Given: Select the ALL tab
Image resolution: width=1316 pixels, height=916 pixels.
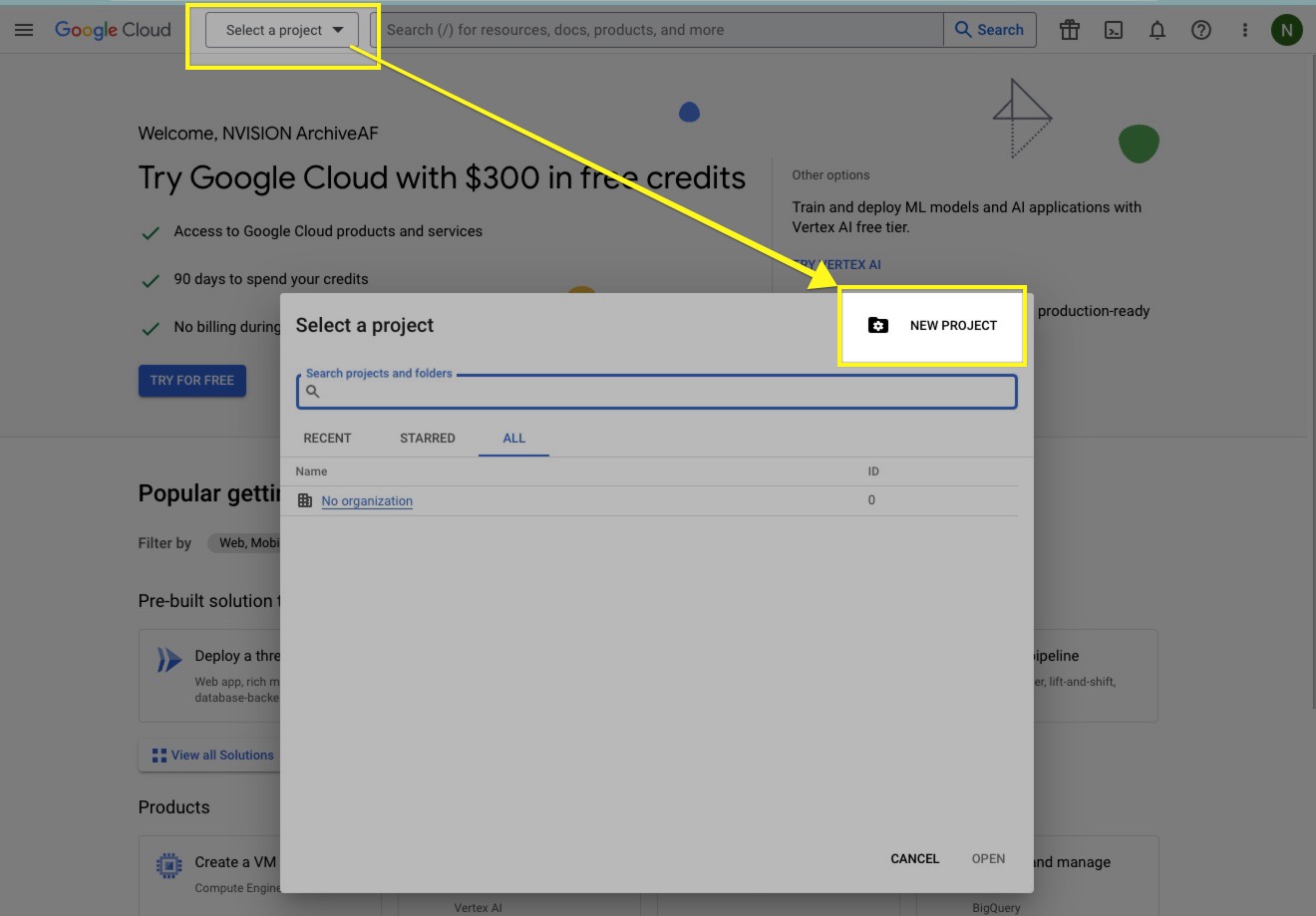Looking at the screenshot, I should (x=514, y=439).
